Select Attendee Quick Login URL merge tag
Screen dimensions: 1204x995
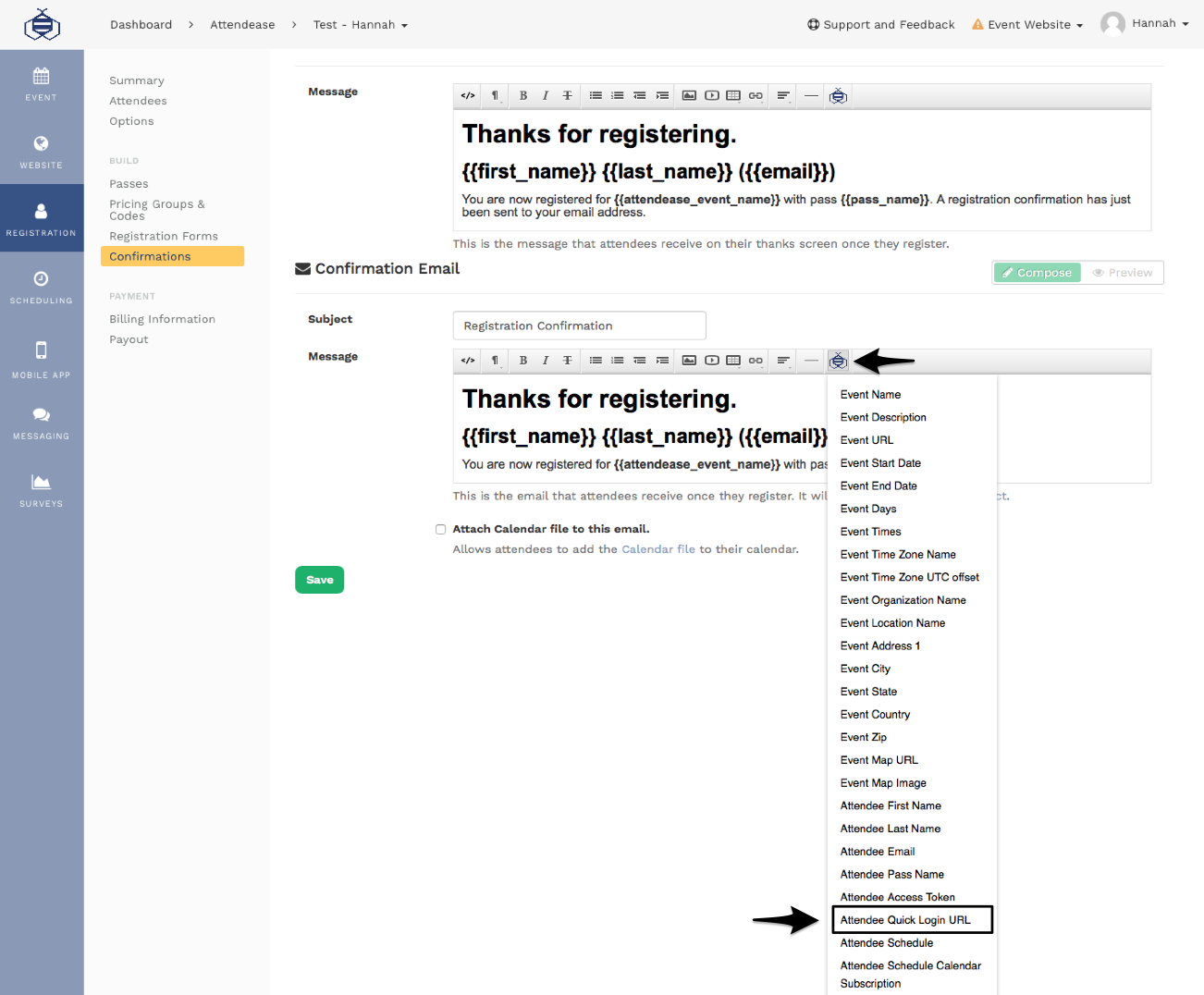[x=912, y=919]
